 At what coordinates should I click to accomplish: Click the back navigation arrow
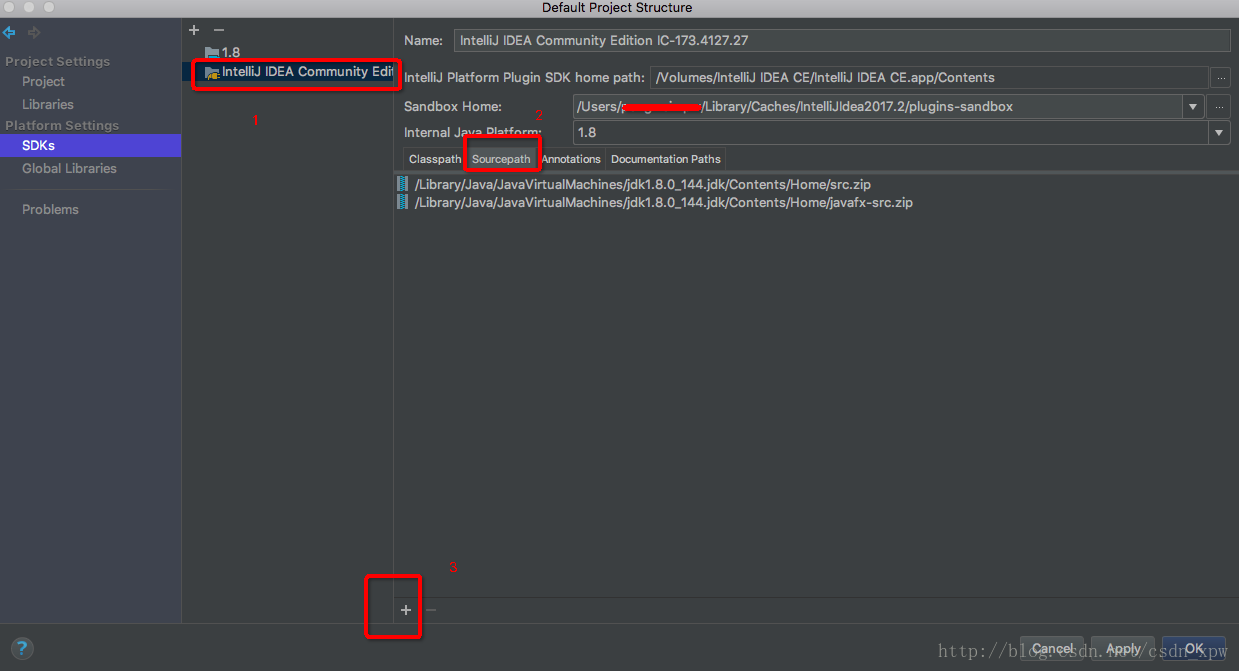click(x=10, y=33)
